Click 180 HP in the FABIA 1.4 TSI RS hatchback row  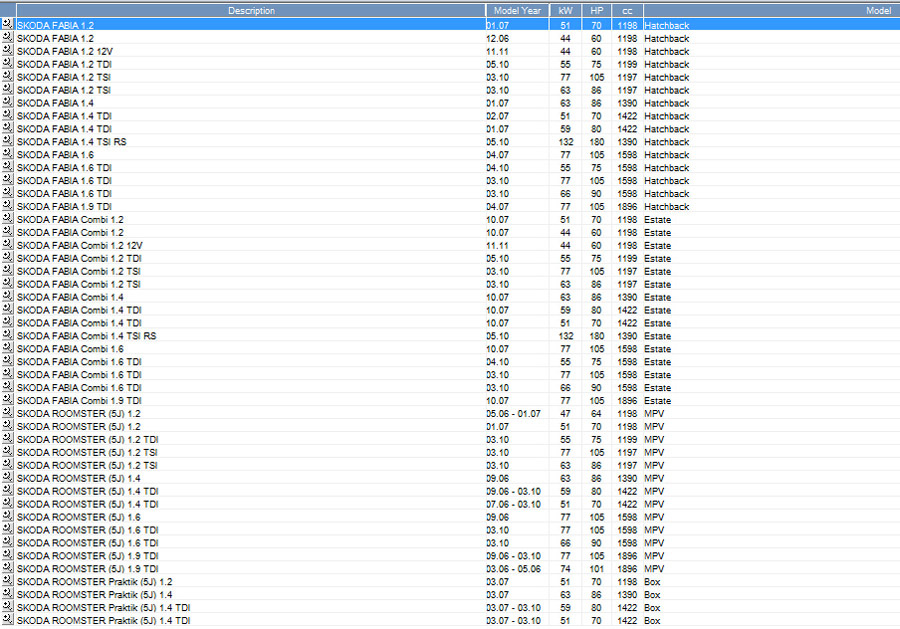click(x=597, y=142)
